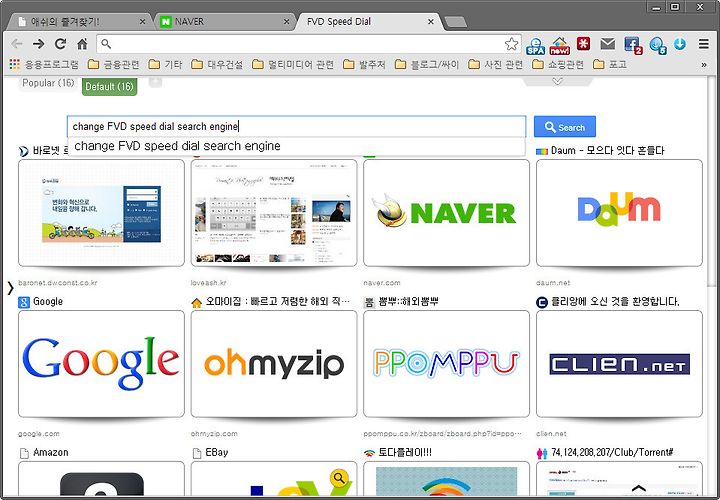Click the 클리앙에 오신 것을 환영합니다 title
Viewport: 720px width, 500px height.
coord(615,302)
